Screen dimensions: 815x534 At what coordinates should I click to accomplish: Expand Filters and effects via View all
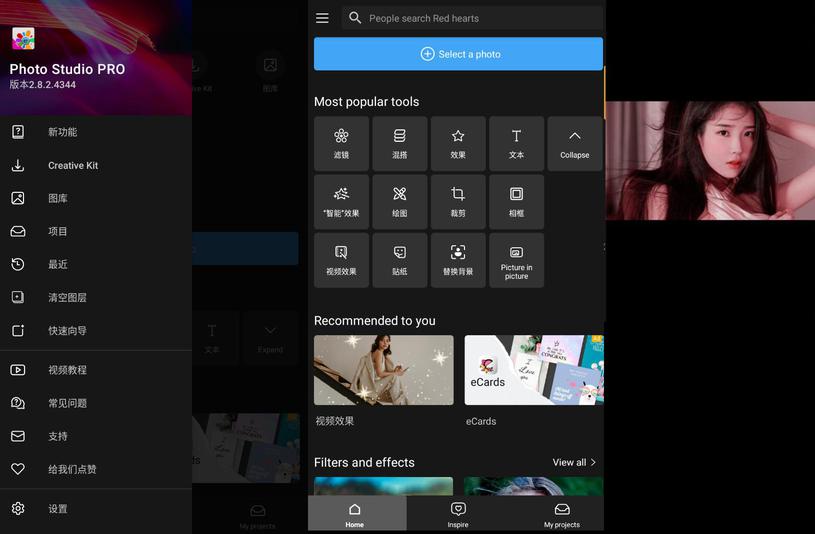574,462
